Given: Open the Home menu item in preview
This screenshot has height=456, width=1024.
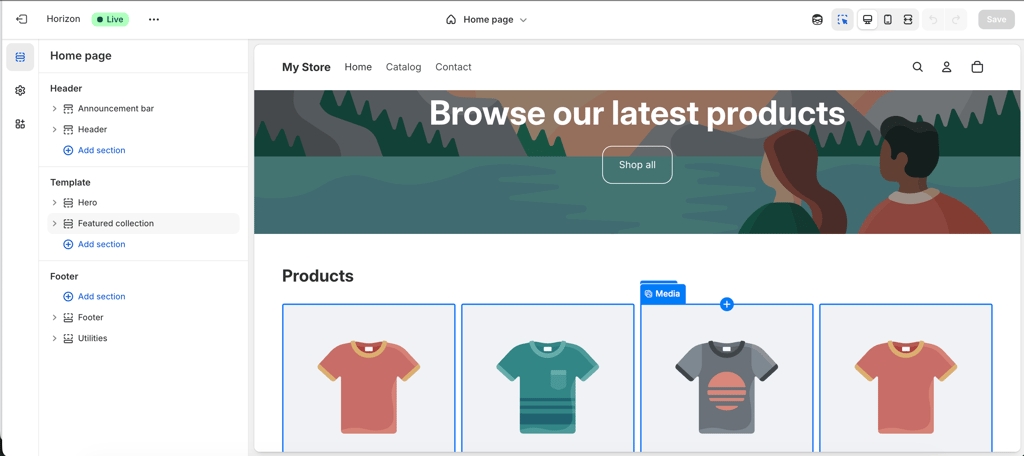Looking at the screenshot, I should coord(358,67).
